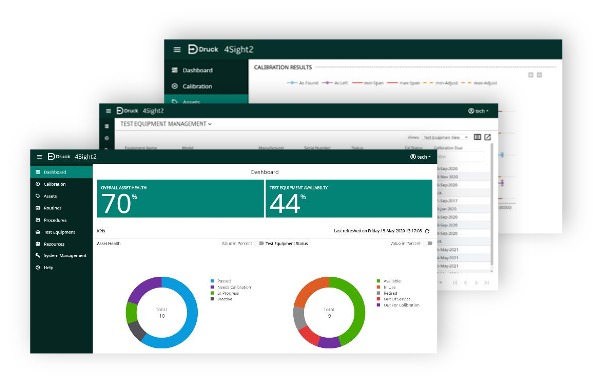The height and width of the screenshot is (383, 602).
Task: Go to next page in equipment table pager
Action: pyautogui.click(x=476, y=282)
